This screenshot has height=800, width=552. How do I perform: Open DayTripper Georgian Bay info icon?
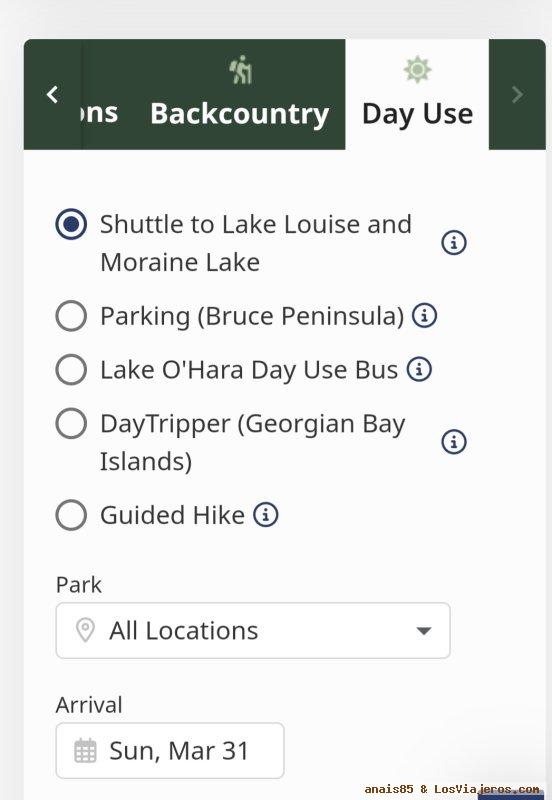454,441
